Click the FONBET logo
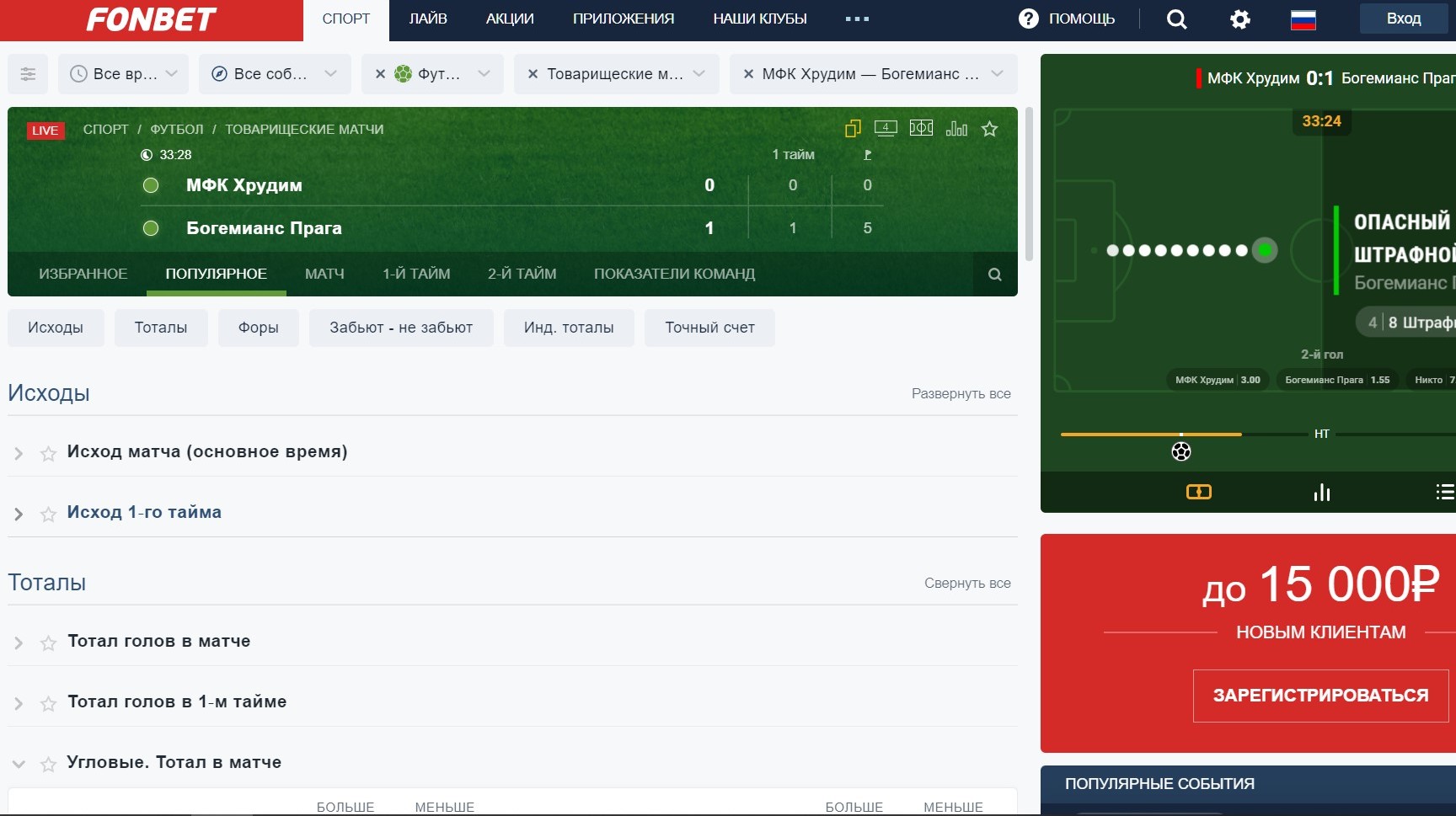 click(x=152, y=19)
